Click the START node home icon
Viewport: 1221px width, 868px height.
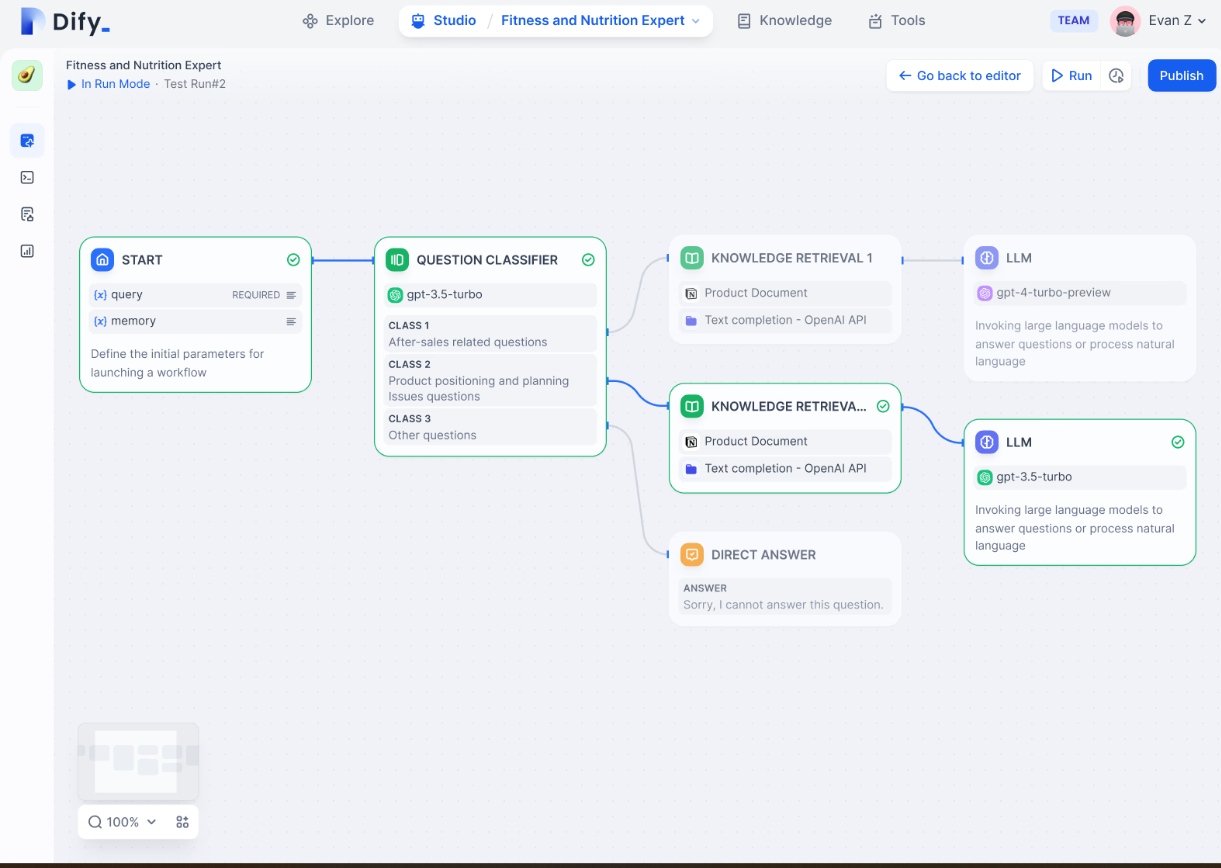(102, 260)
